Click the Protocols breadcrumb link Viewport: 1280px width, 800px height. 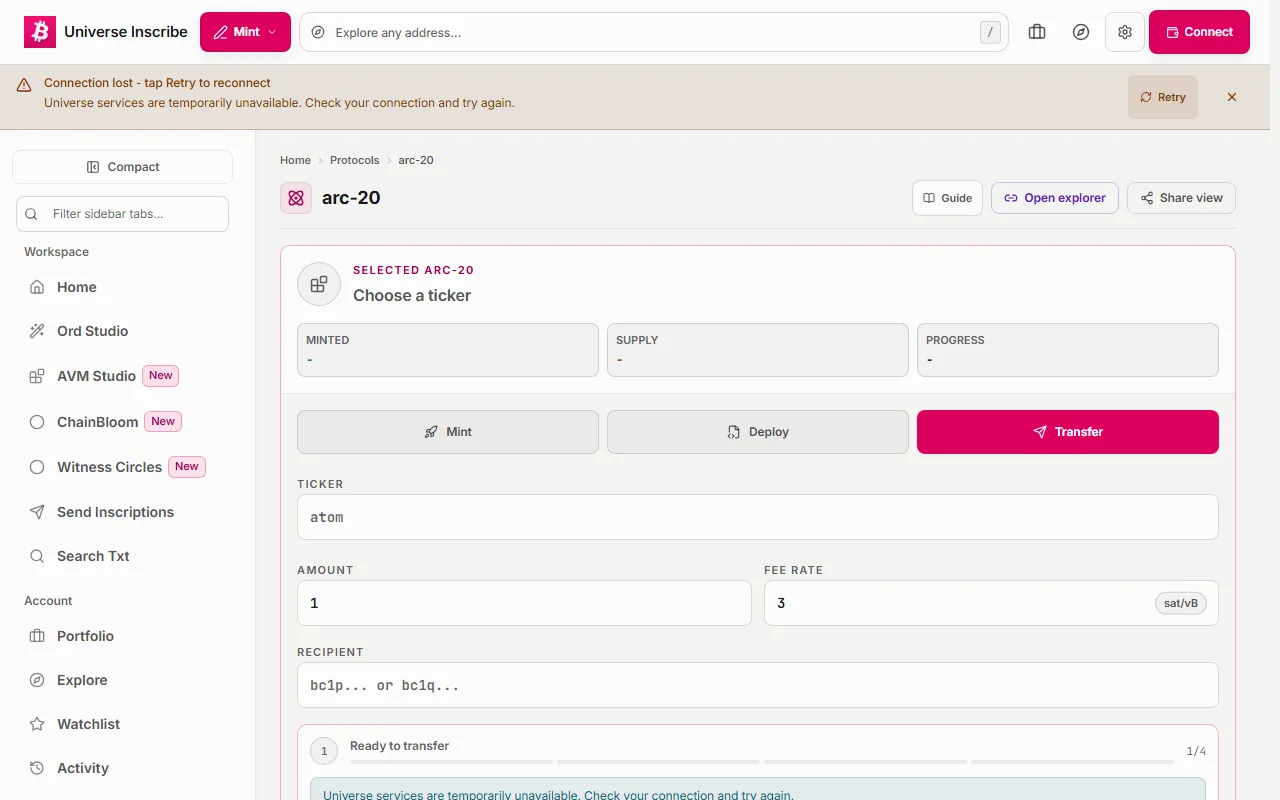tap(355, 160)
